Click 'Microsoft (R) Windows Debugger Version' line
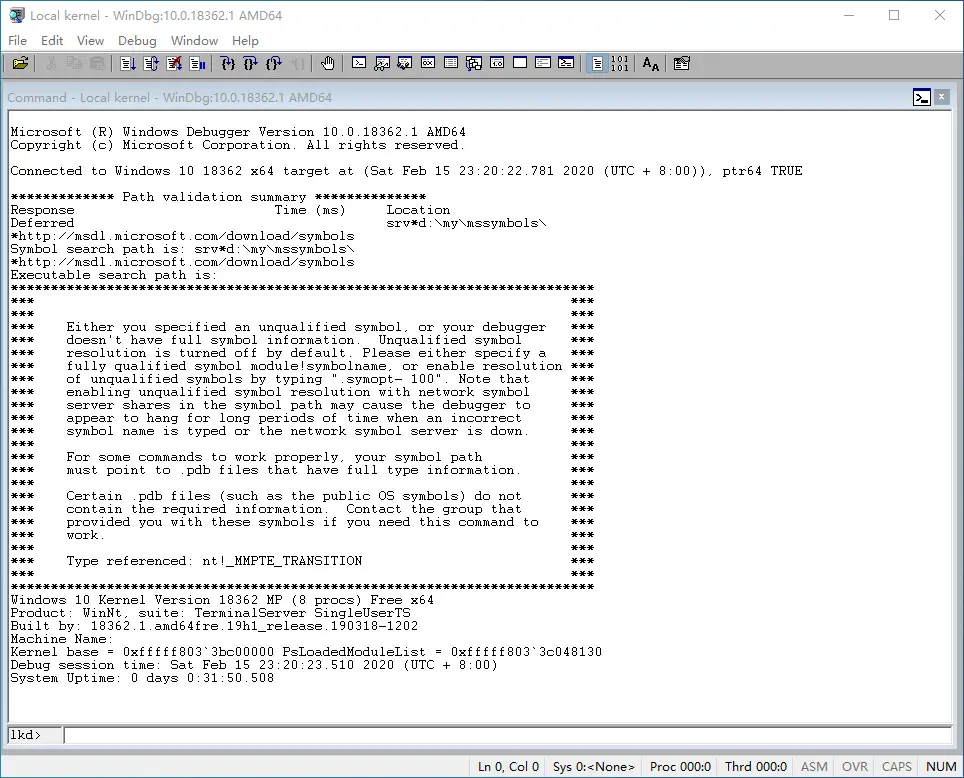Screen dimensions: 964x778 point(238,132)
